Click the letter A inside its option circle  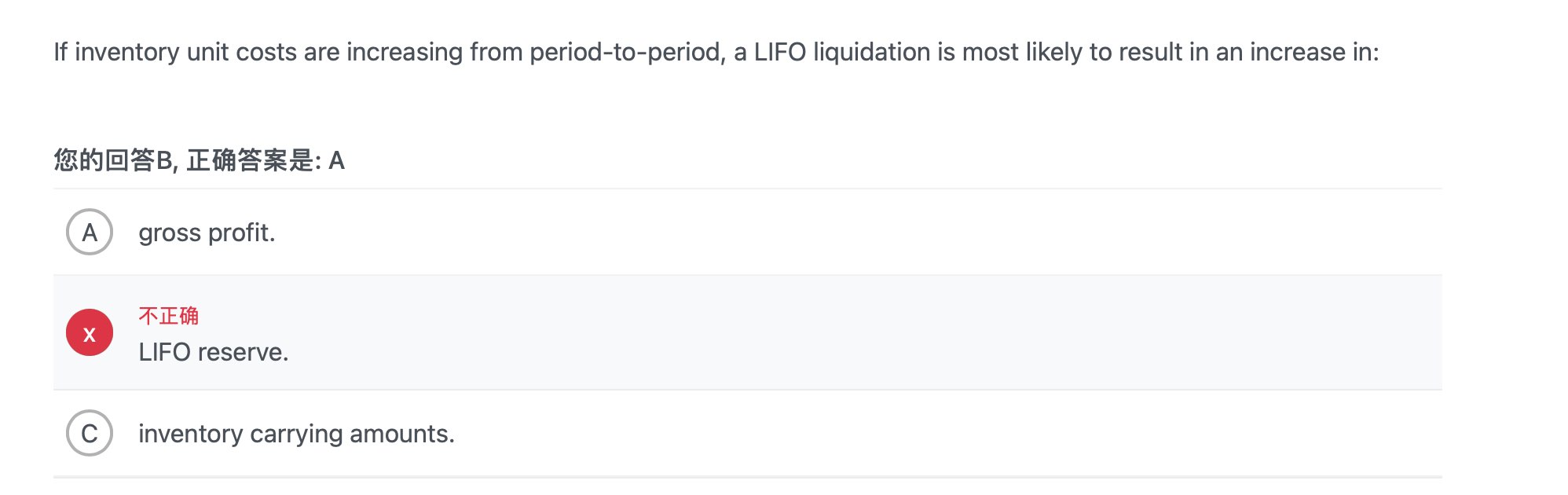pos(90,233)
